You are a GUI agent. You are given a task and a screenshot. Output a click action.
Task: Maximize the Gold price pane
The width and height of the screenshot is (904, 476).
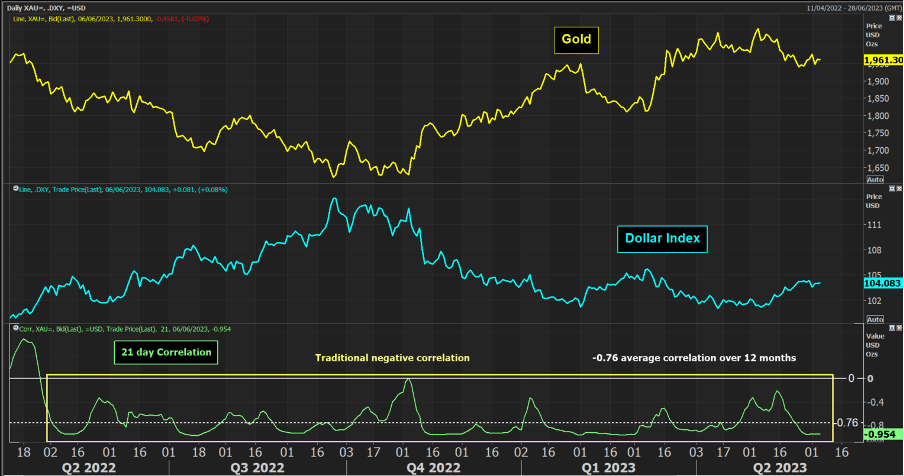point(892,18)
